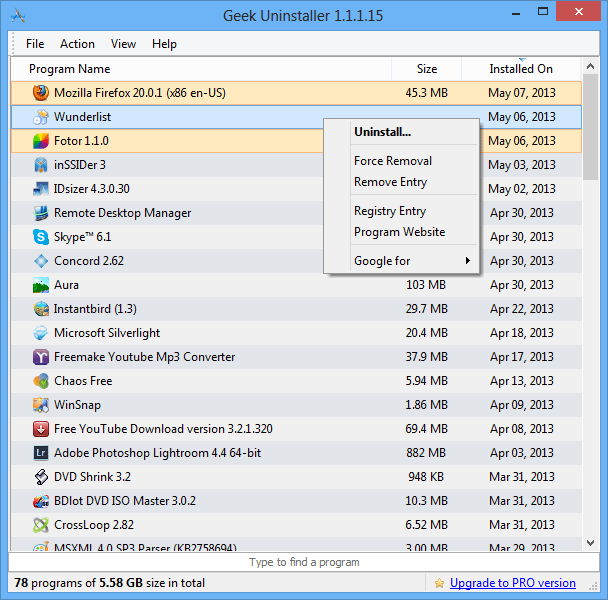Focus the Type to find a program field
The image size is (608, 600).
[x=304, y=562]
